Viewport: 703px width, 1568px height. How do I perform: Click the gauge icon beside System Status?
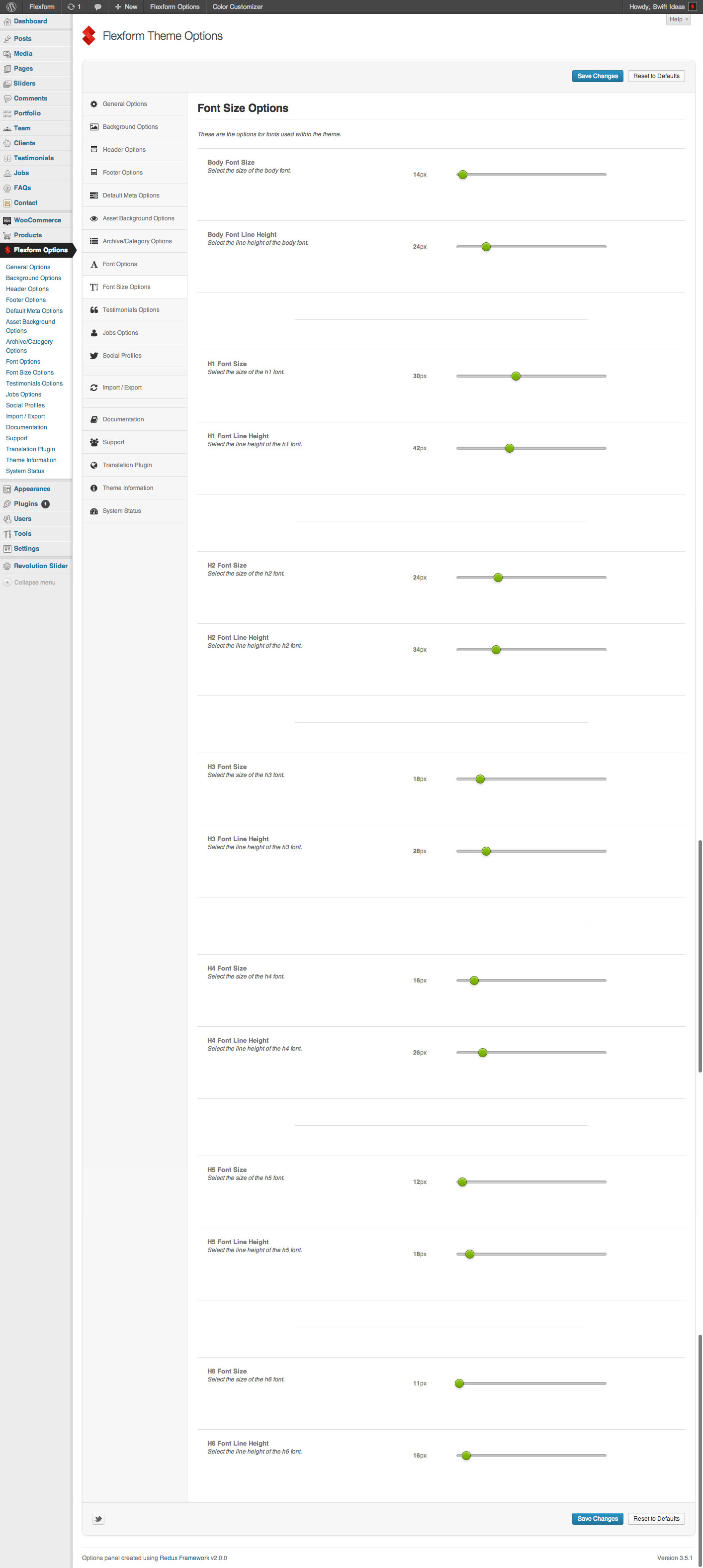click(x=93, y=511)
